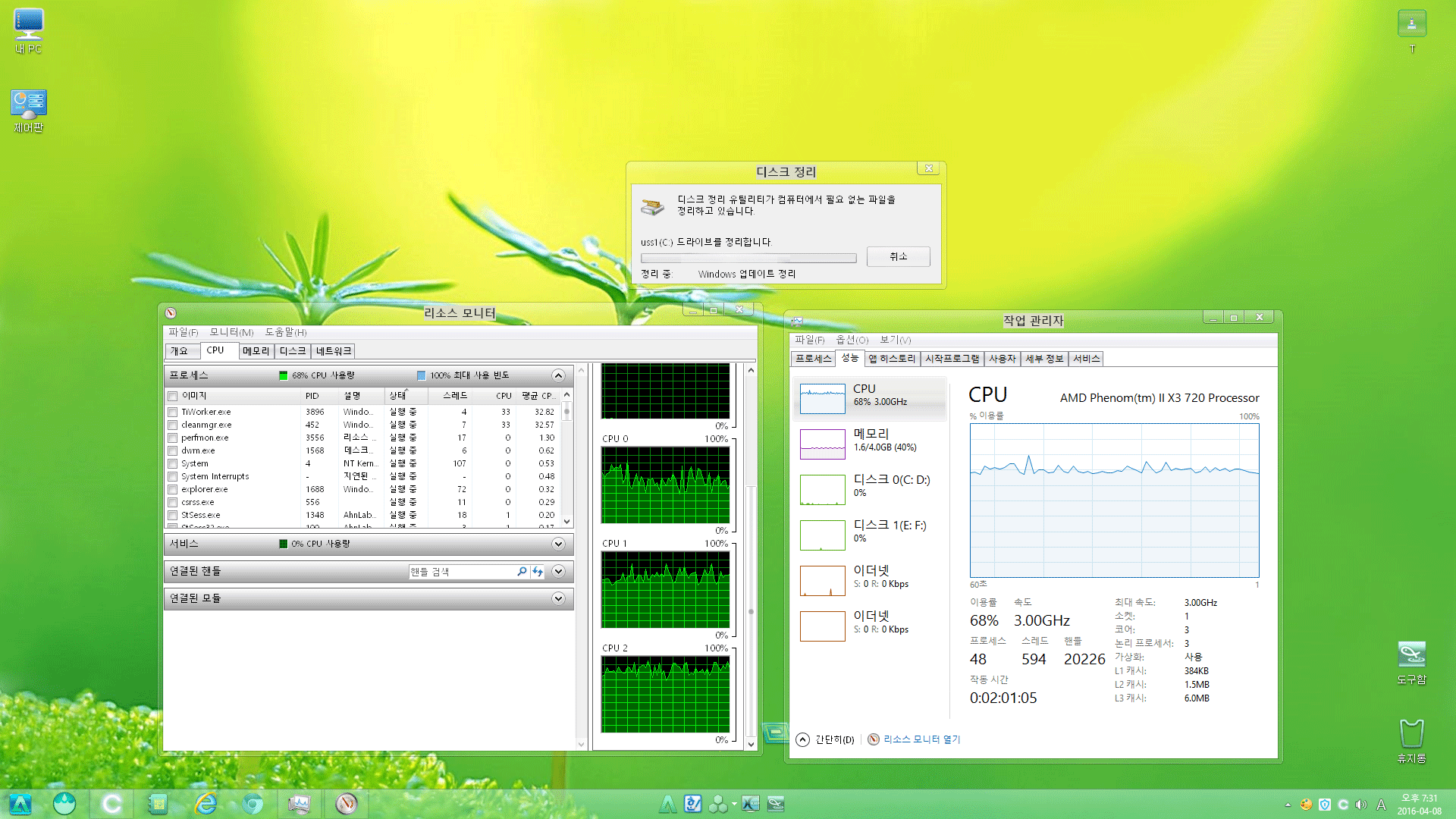Sort processes by PID column

click(x=320, y=396)
